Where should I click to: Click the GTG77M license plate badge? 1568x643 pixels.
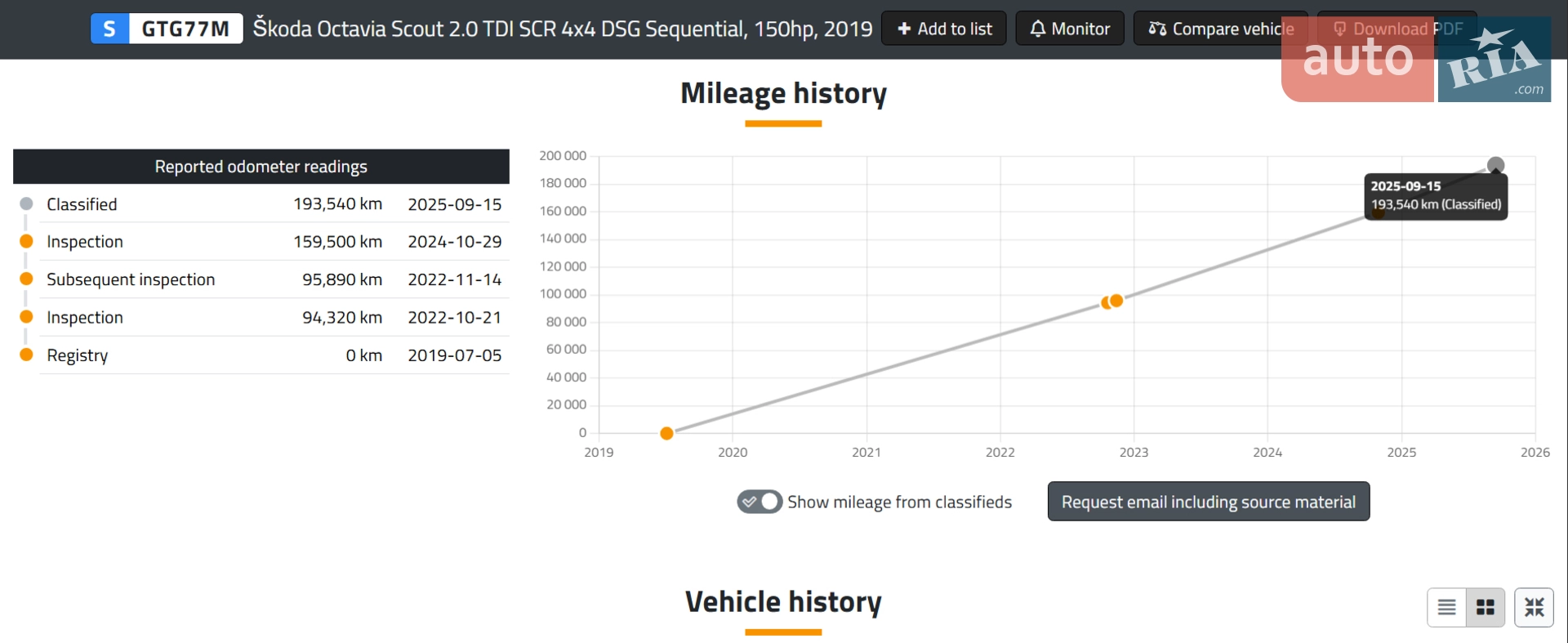click(167, 29)
